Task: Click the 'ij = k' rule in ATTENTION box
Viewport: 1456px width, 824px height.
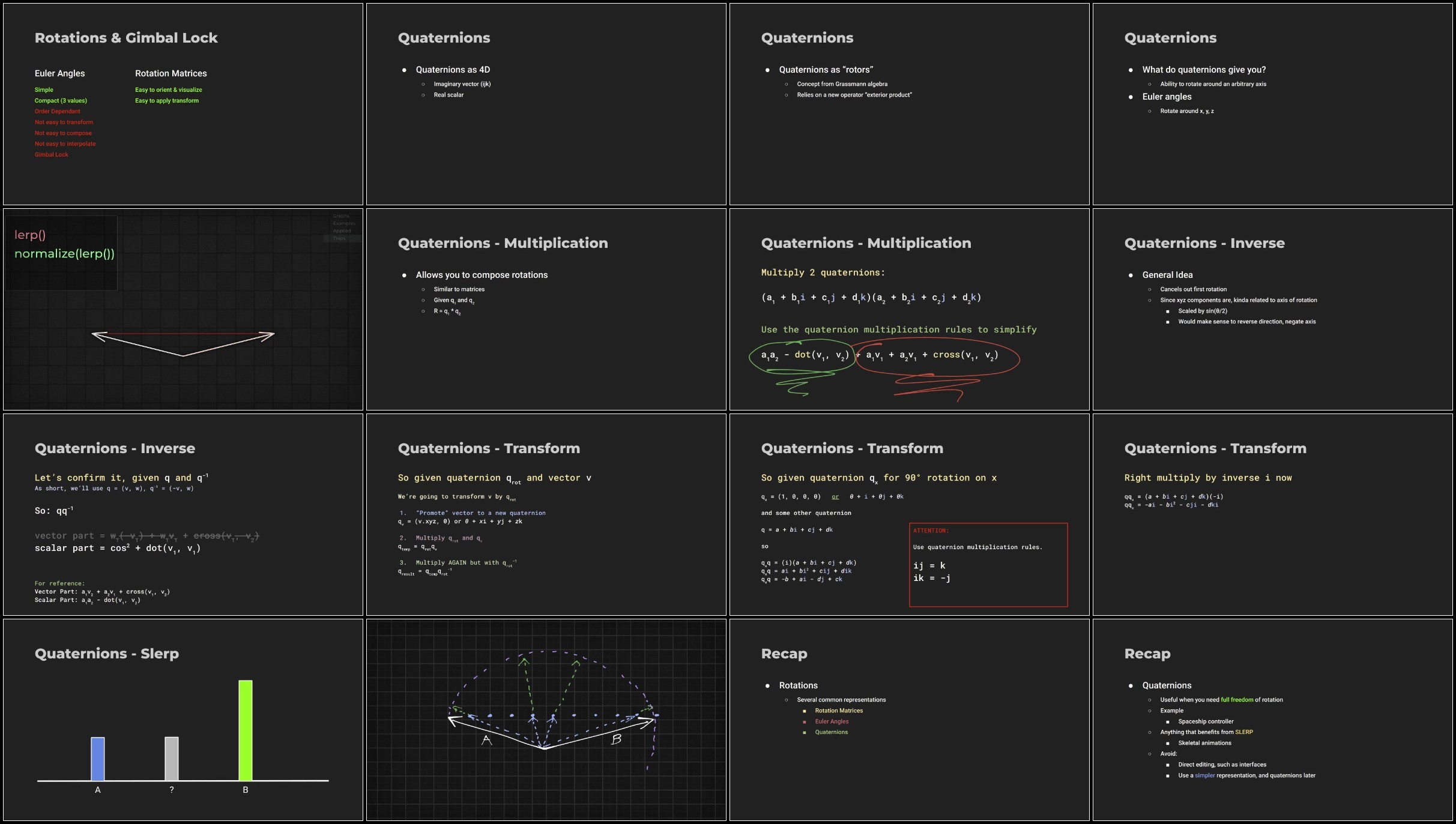Action: 929,566
